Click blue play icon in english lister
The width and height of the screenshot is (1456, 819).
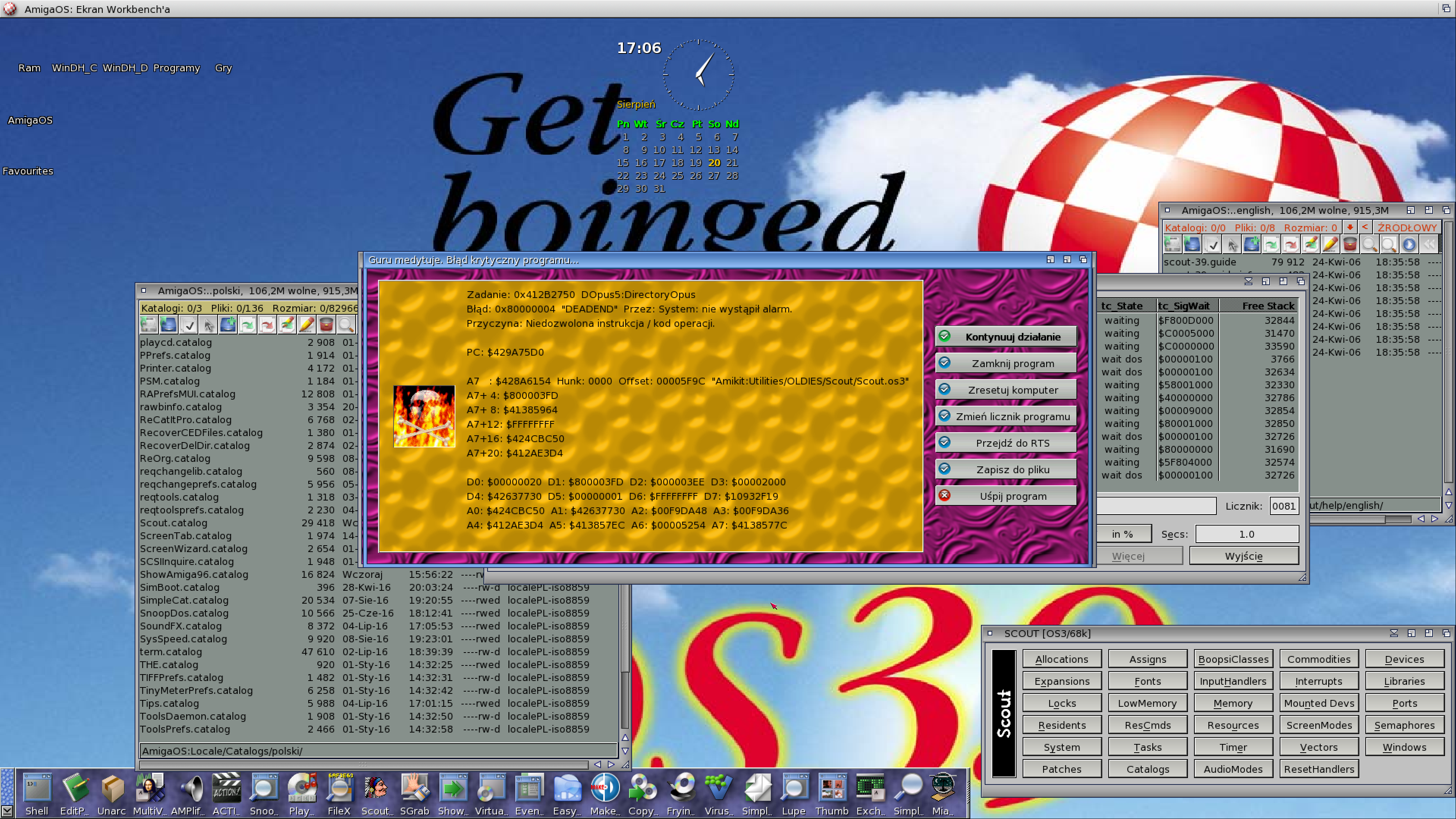(x=1409, y=245)
